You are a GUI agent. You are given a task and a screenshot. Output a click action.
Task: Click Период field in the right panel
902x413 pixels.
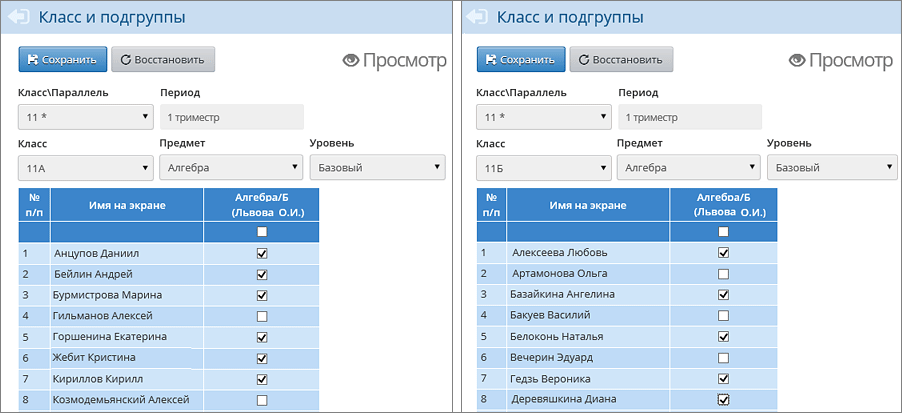pyautogui.click(x=690, y=117)
